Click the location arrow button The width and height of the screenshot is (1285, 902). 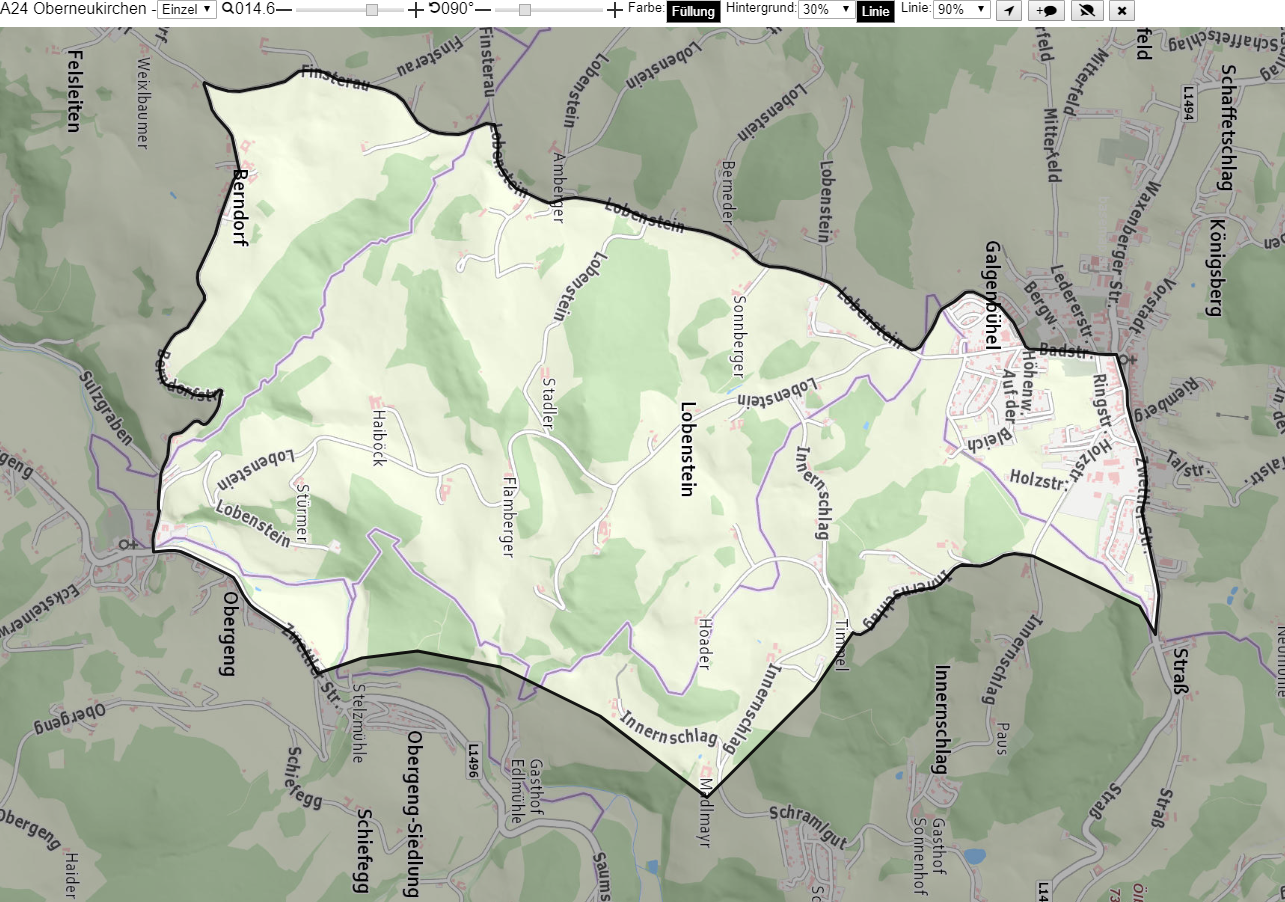(1009, 11)
